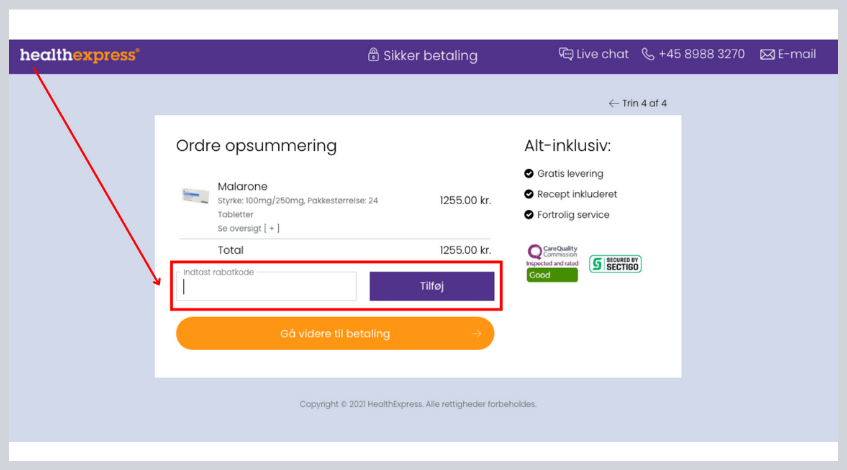
Task: Click the healthexpress logo
Action: [x=79, y=55]
